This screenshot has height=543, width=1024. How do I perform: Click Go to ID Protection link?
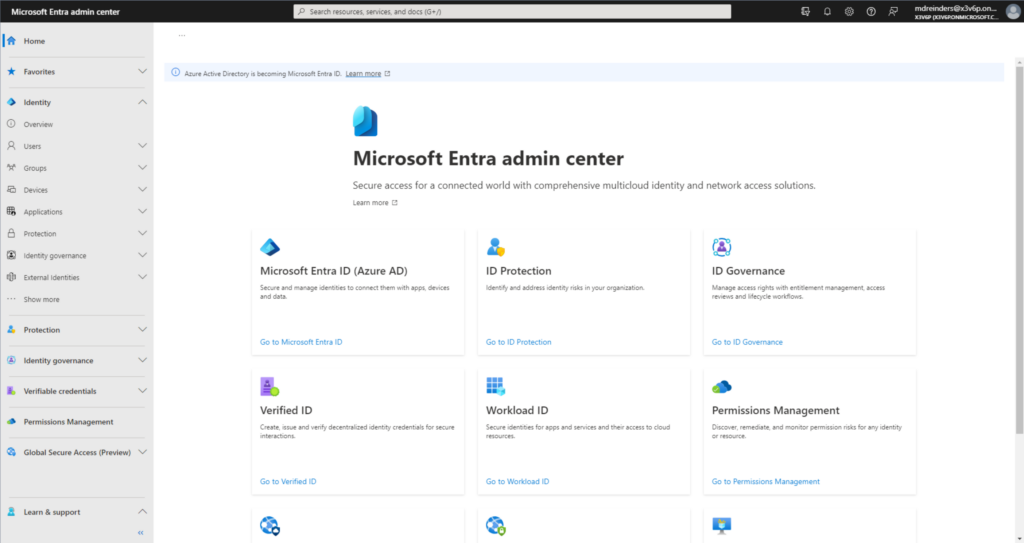[x=519, y=342]
